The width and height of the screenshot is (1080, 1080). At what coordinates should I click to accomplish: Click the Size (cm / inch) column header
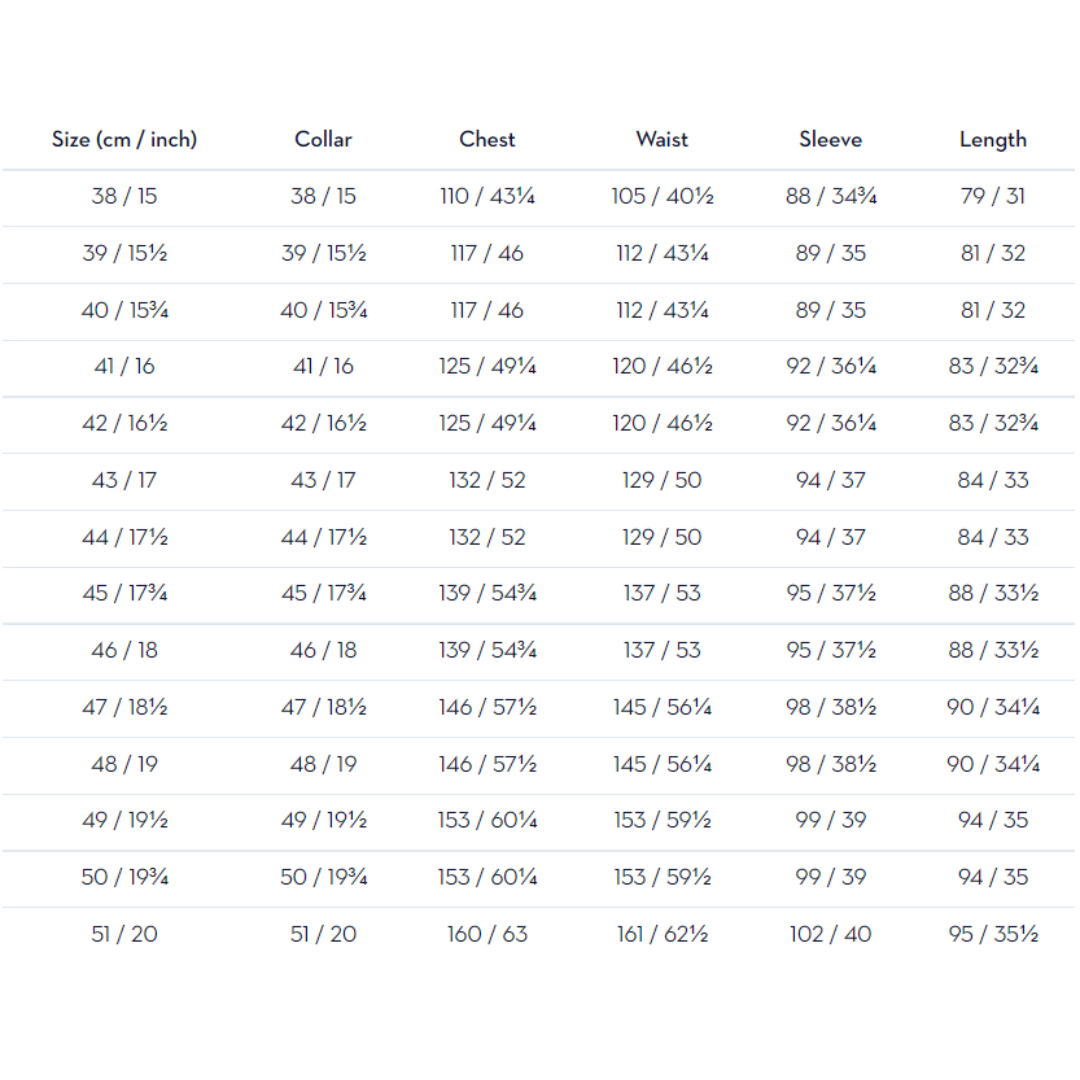pos(125,140)
